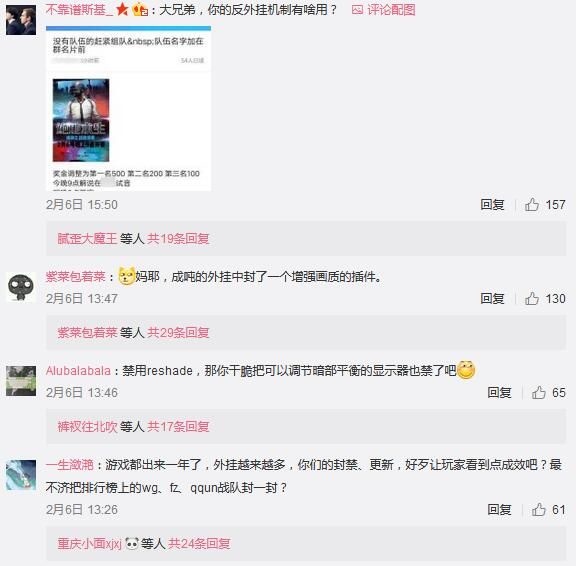576x566 pixels.
Task: Click Alubalabala's profile avatar
Action: point(21,381)
